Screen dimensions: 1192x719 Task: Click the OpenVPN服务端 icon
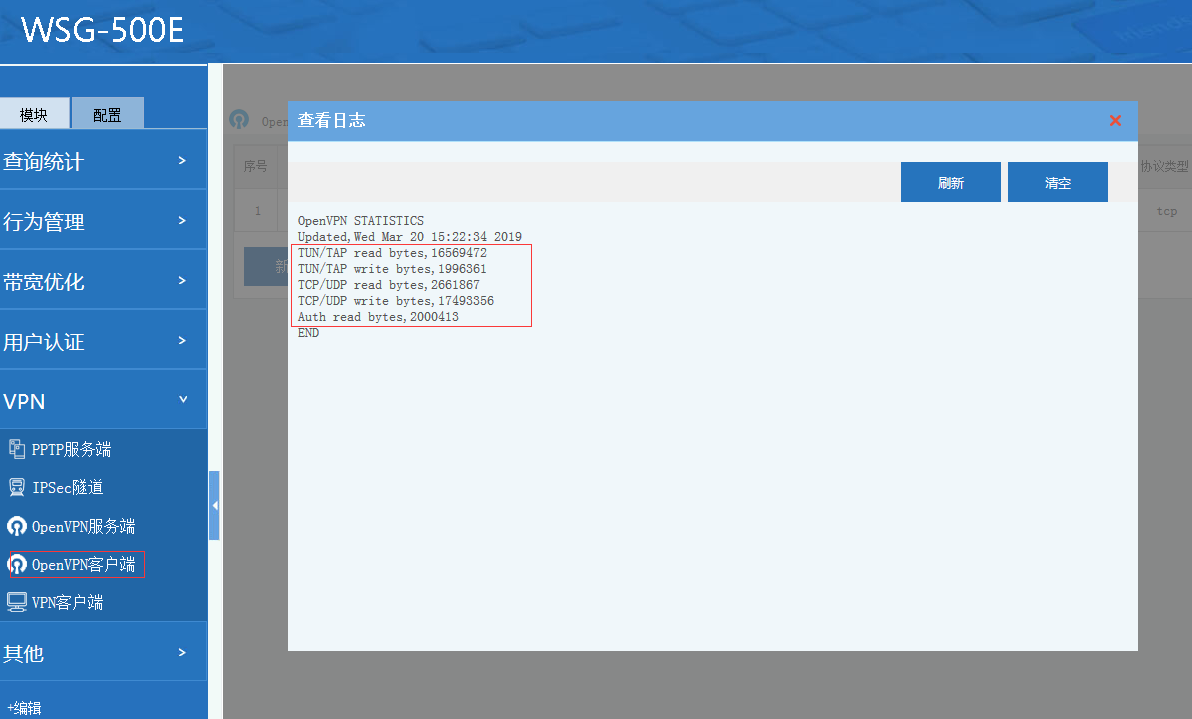pyautogui.click(x=16, y=526)
